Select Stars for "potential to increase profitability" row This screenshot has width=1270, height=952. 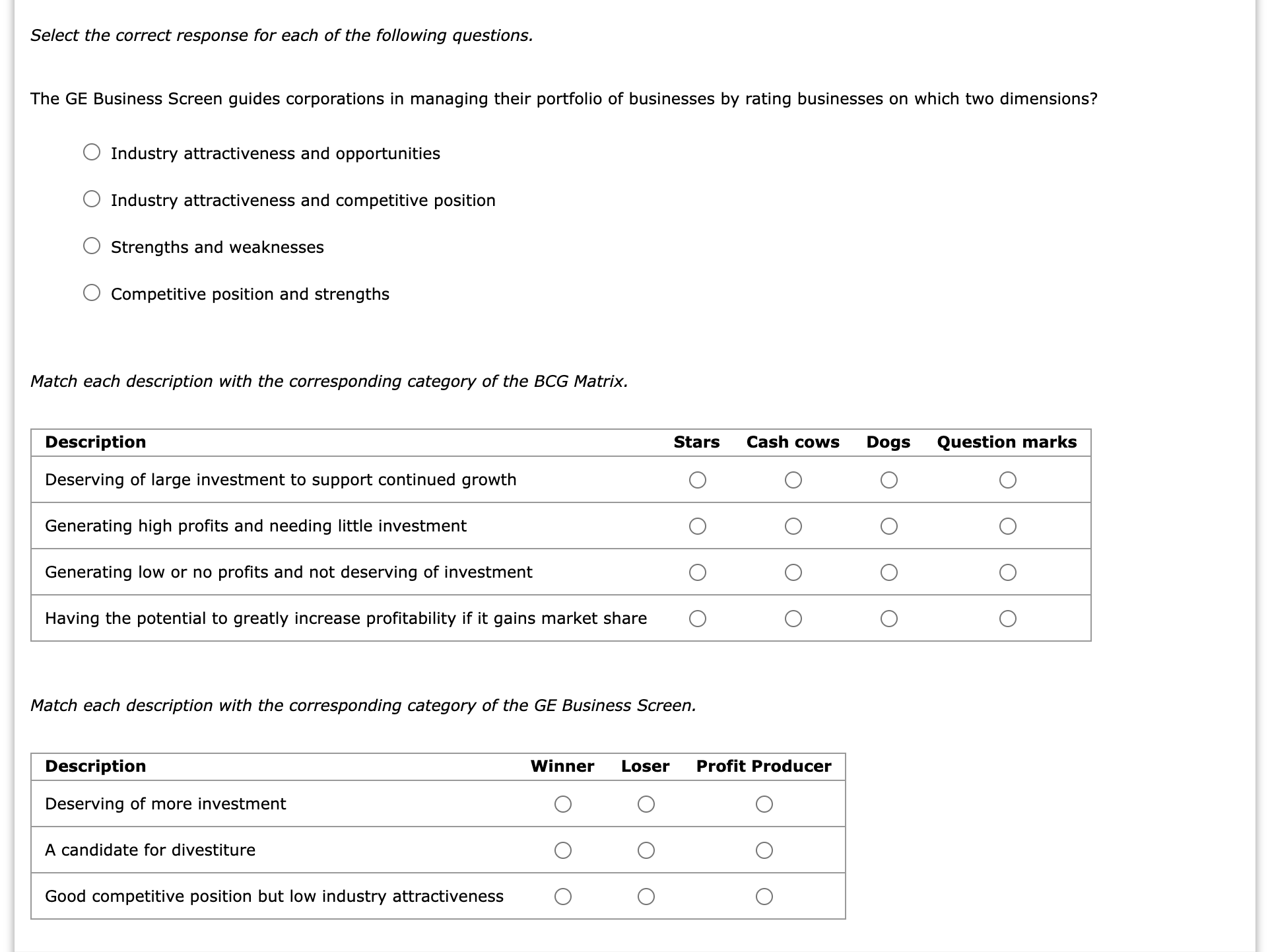[698, 619]
